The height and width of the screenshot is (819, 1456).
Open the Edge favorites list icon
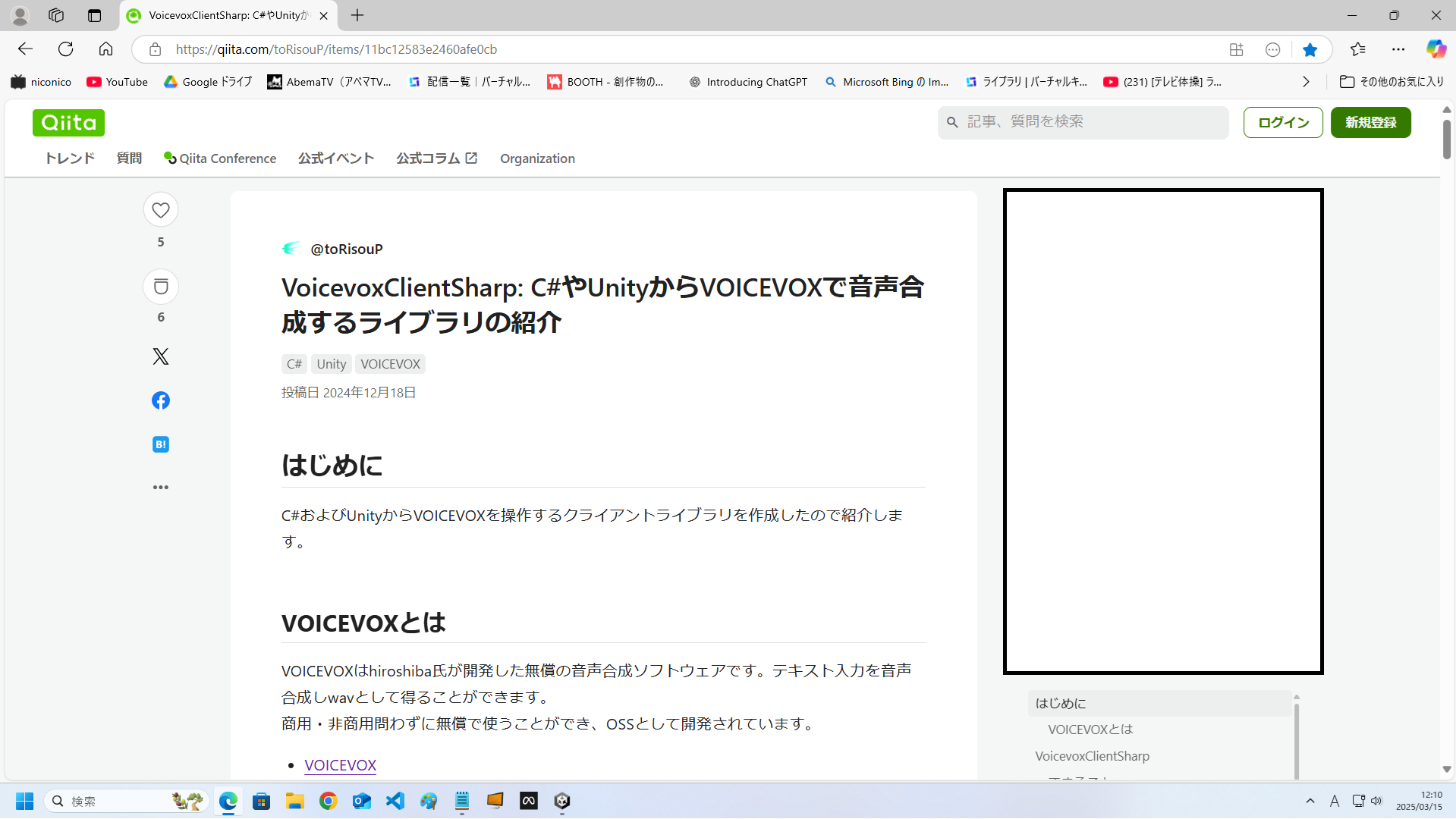(1358, 49)
